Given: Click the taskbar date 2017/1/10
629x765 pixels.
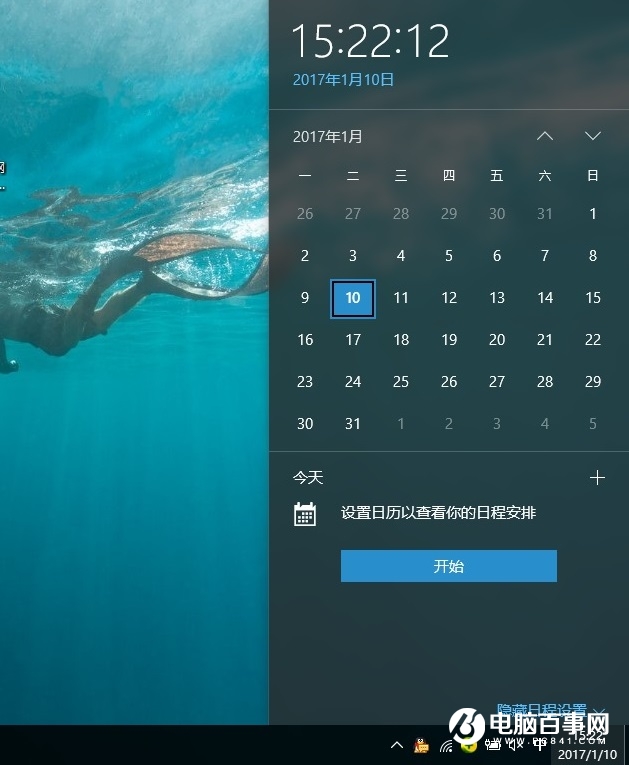Looking at the screenshot, I should click(x=587, y=755).
